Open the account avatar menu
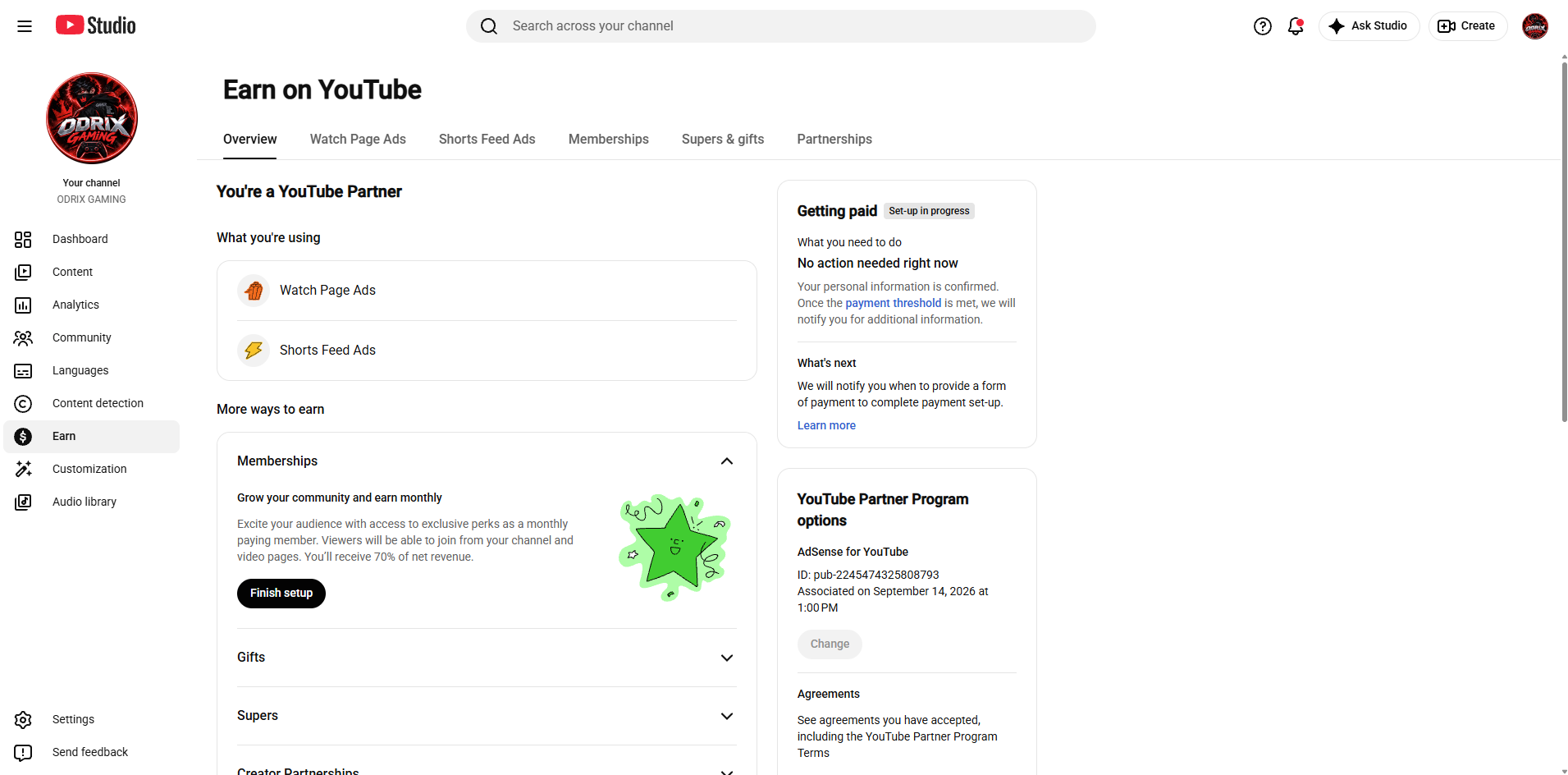 click(x=1535, y=26)
